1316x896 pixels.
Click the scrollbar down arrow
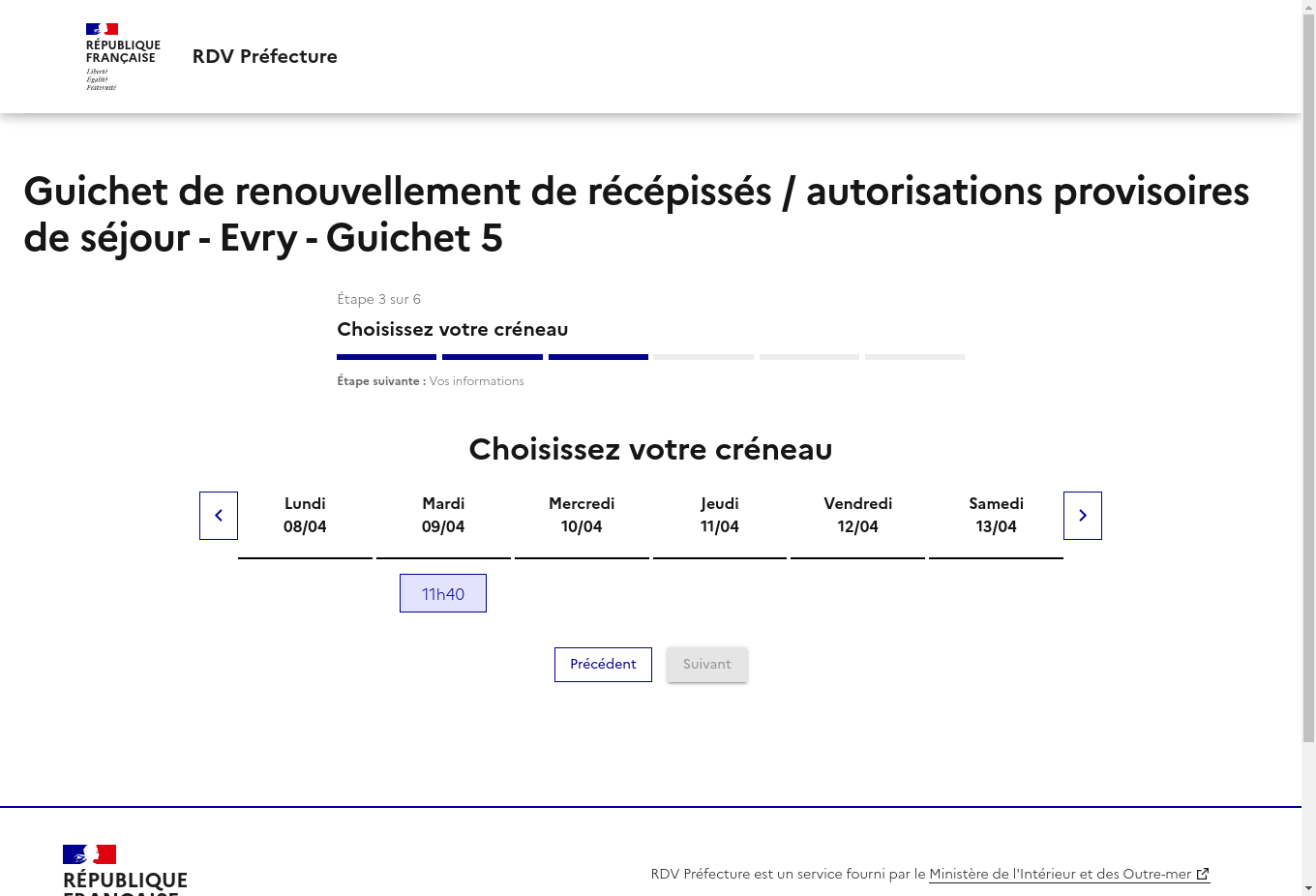[1308, 888]
